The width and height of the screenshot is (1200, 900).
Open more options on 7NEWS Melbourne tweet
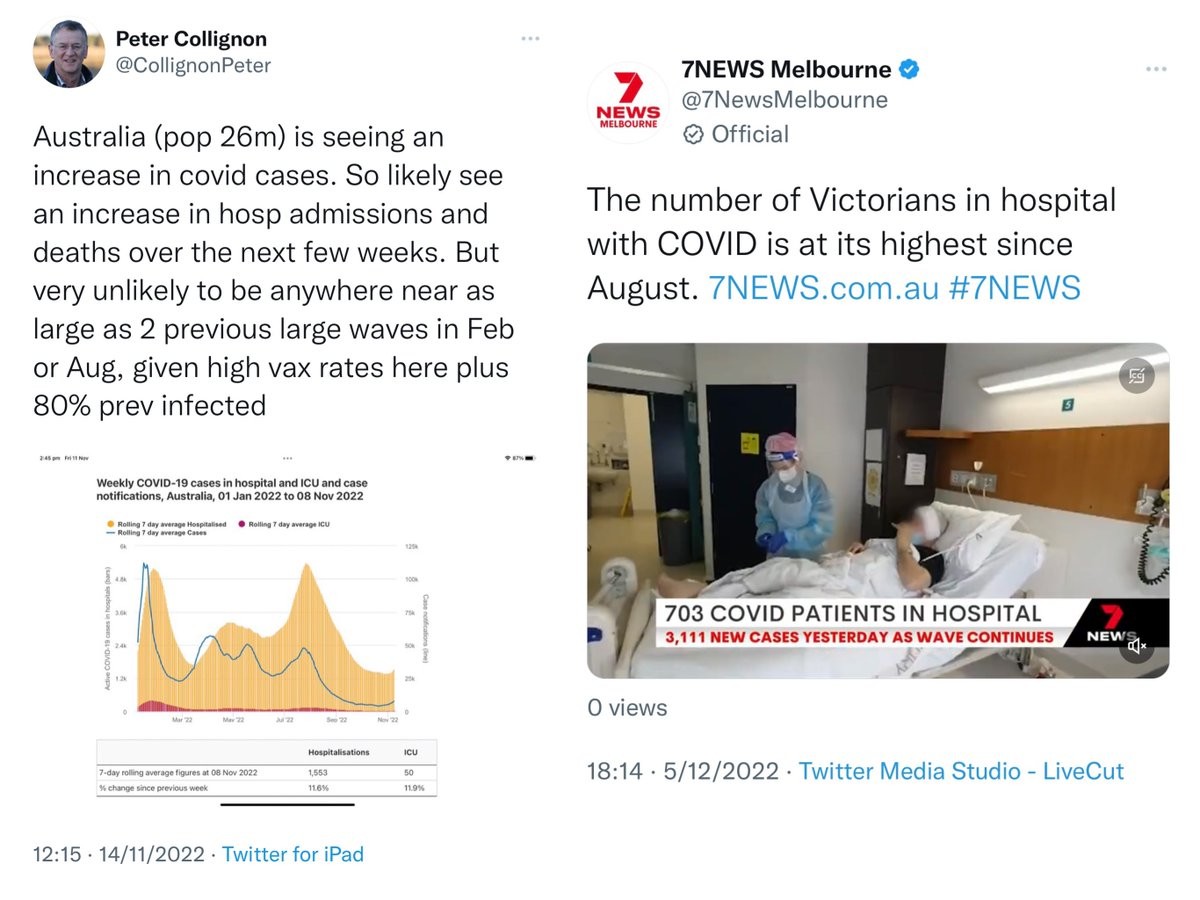(x=1156, y=69)
